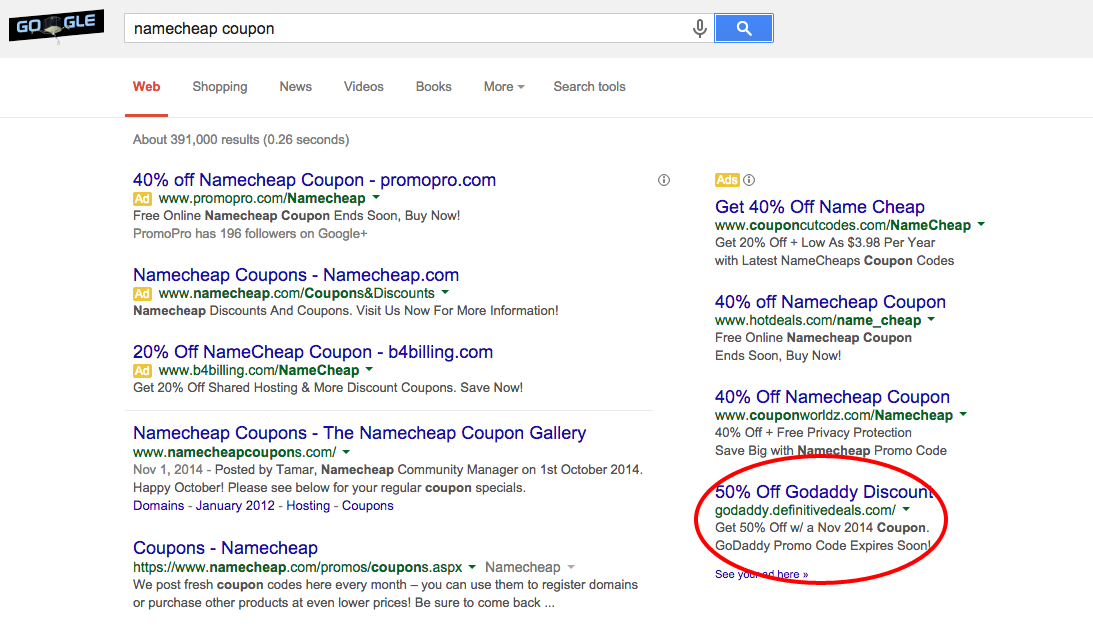This screenshot has width=1093, height=631.
Task: Open the January 2012 sitelink
Action: pos(235,505)
